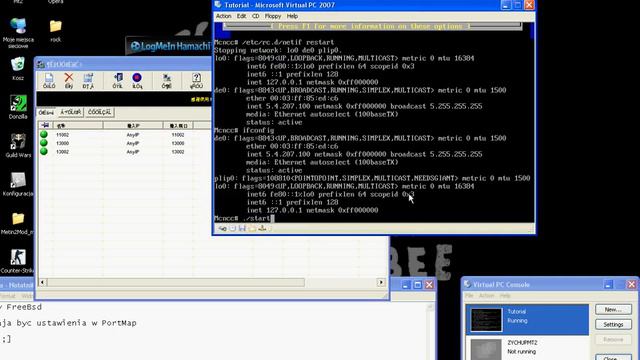Click Settings button in Virtual PC Console
Screen dimensions: 640x360
tap(613, 324)
